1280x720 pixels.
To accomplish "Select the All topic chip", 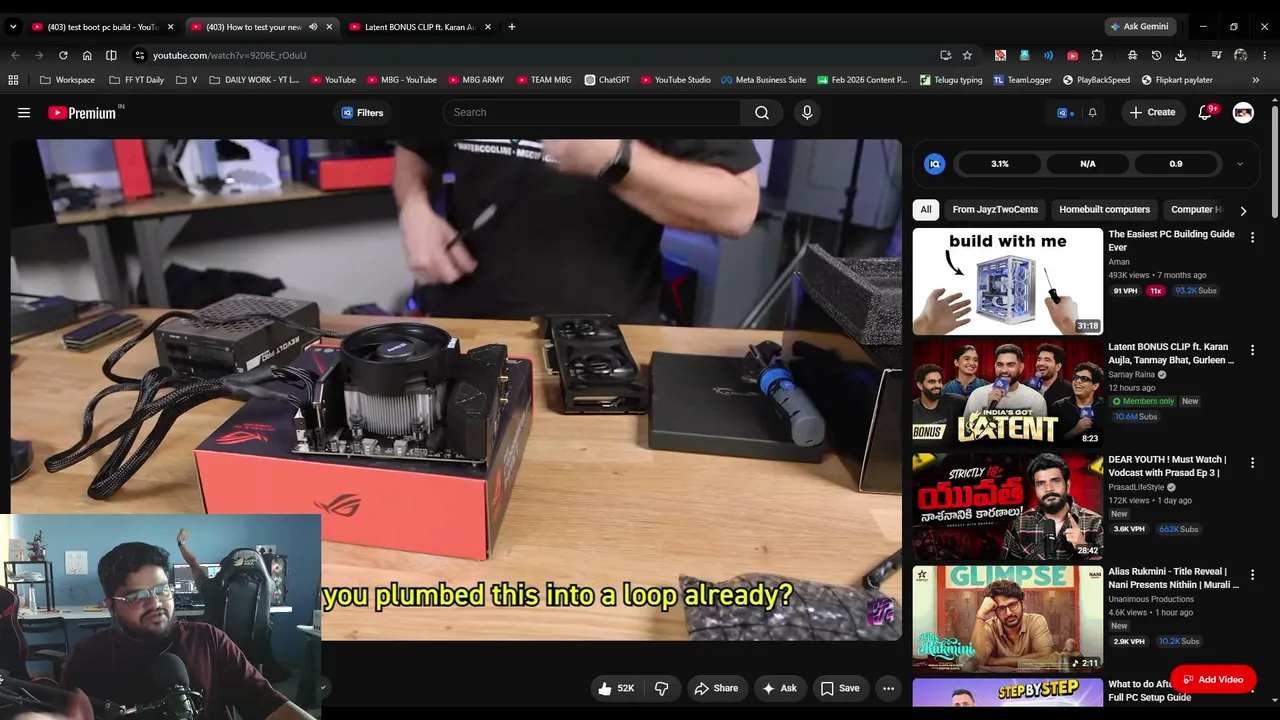I will coord(926,210).
